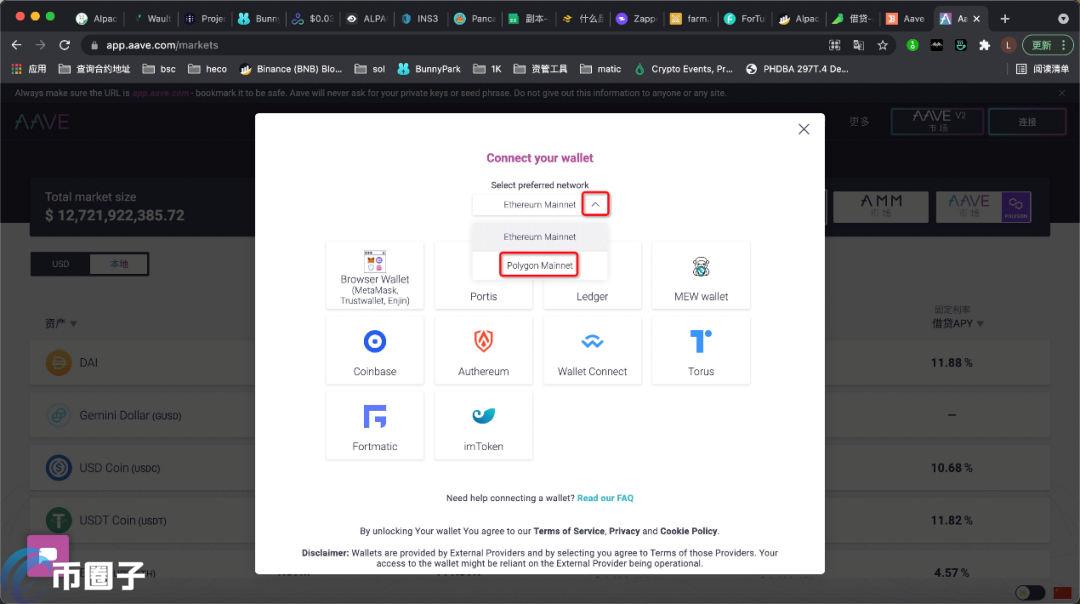Open the bsc bookmarks folder
This screenshot has height=604, width=1080.
(x=159, y=69)
